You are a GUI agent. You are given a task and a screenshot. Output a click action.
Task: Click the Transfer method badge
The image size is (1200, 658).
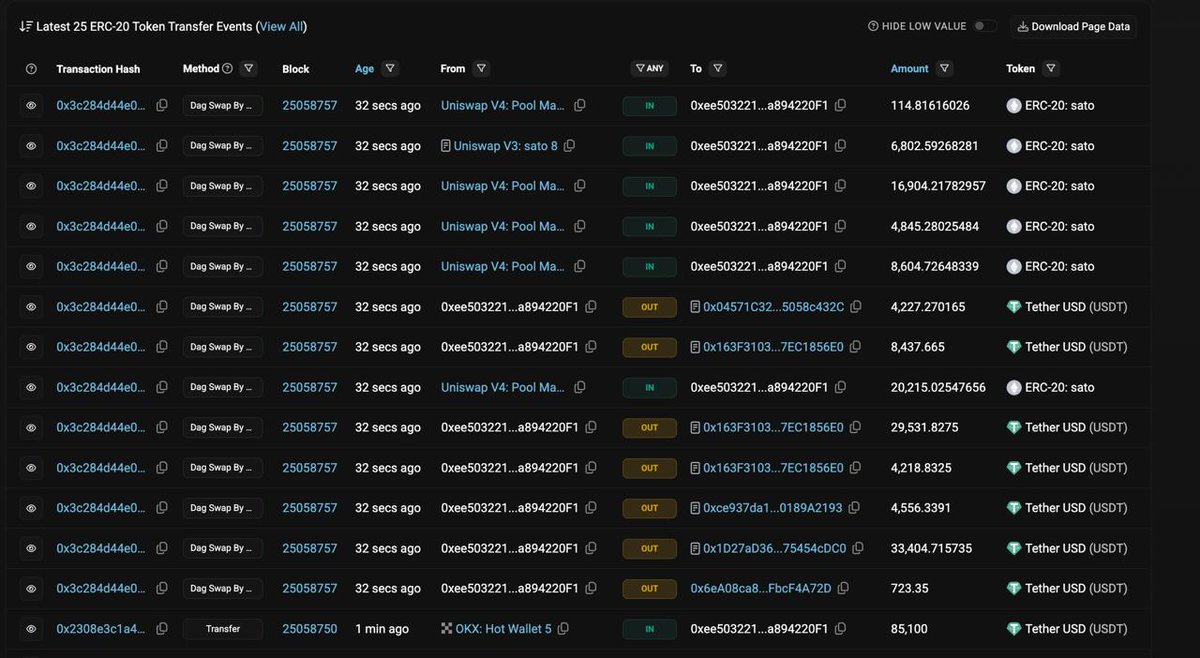click(x=223, y=629)
